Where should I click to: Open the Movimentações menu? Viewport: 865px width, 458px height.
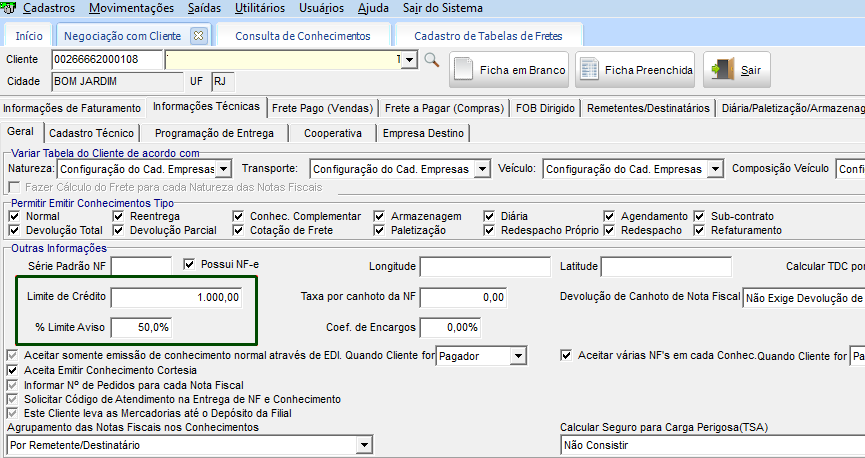pos(131,8)
